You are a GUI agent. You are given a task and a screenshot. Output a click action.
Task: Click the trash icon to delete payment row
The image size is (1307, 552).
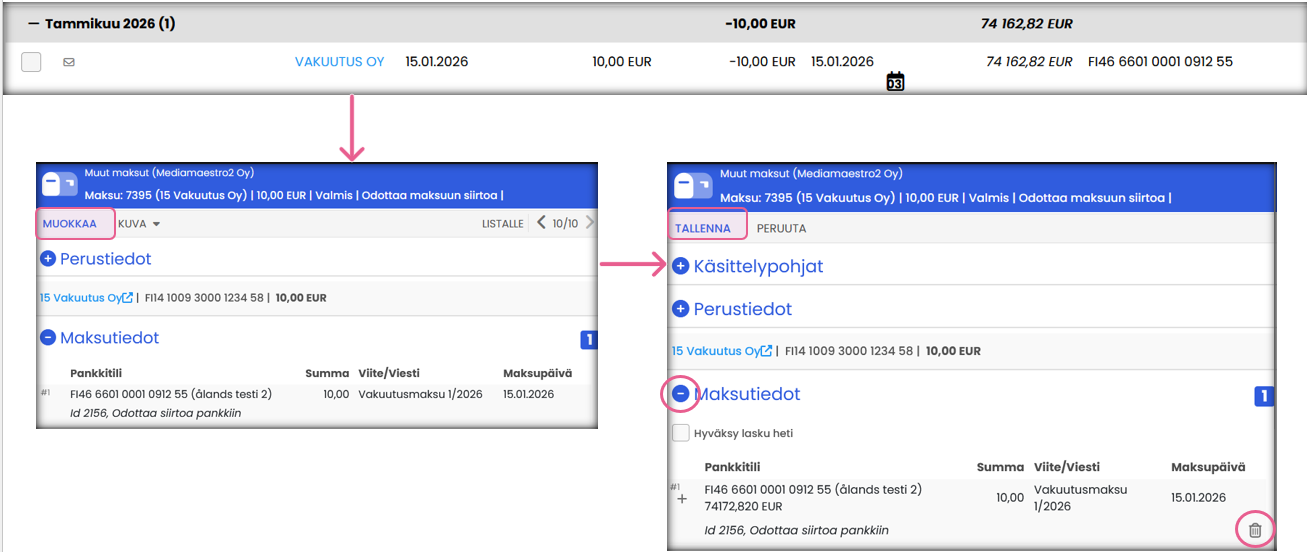[1255, 530]
